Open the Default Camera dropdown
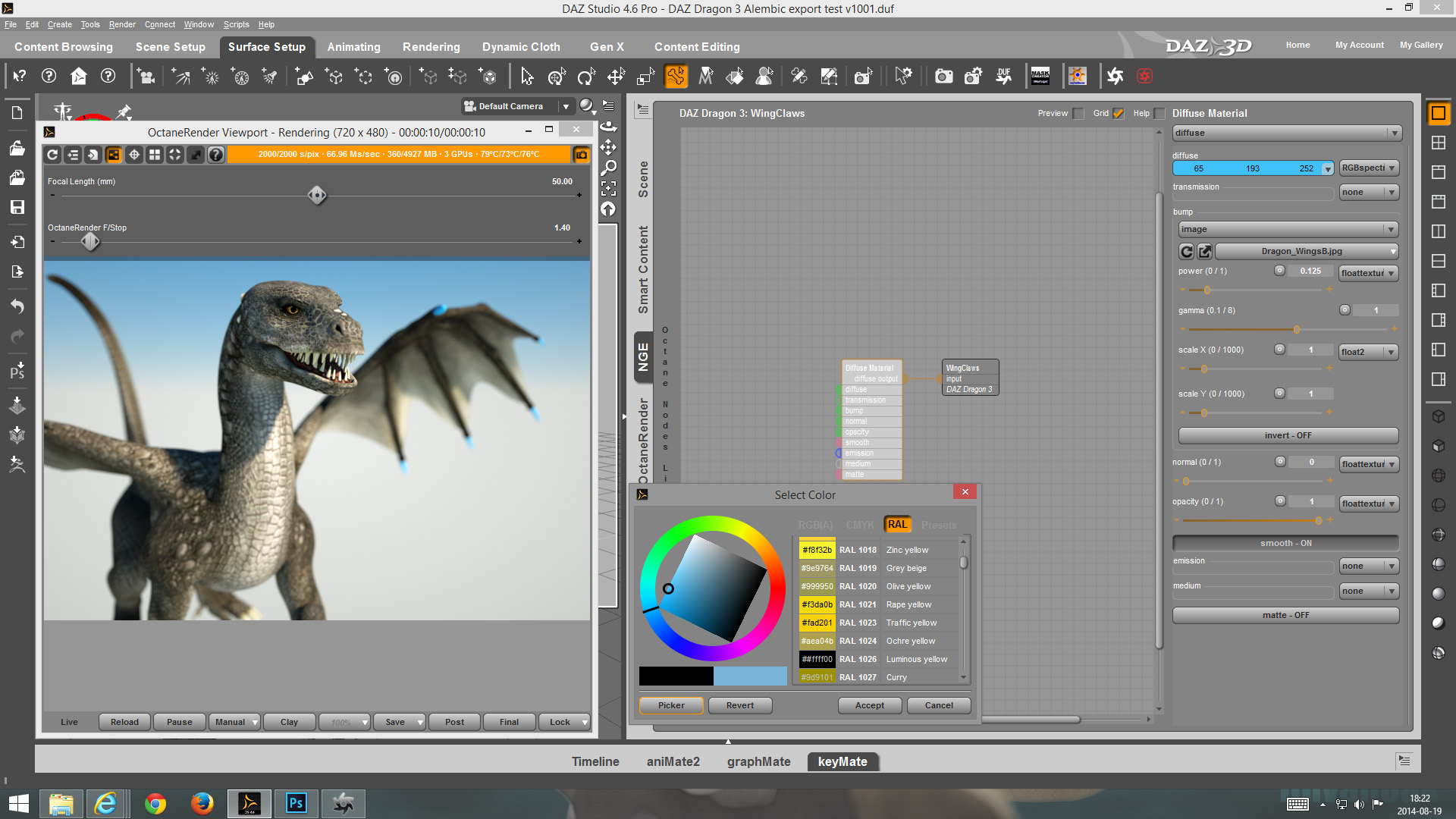The image size is (1456, 819). [x=565, y=106]
